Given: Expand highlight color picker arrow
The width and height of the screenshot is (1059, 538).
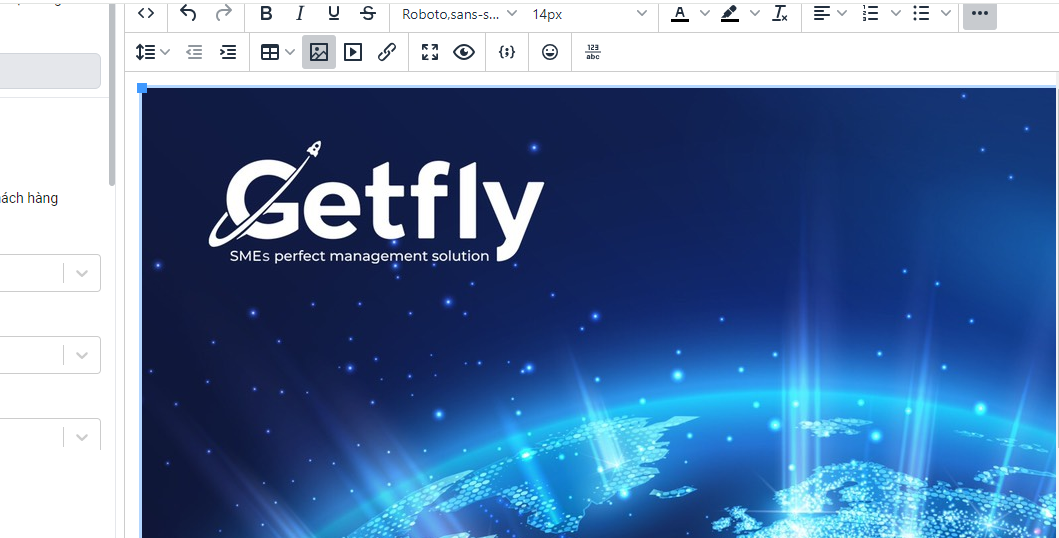Looking at the screenshot, I should pos(754,14).
